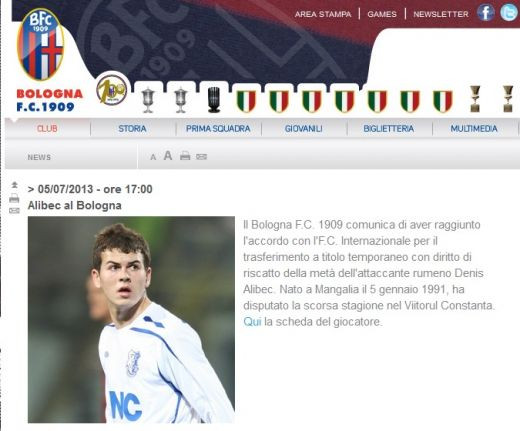Screen dimensions: 520x431
Task: Select the small A font size icon
Action: (x=153, y=157)
